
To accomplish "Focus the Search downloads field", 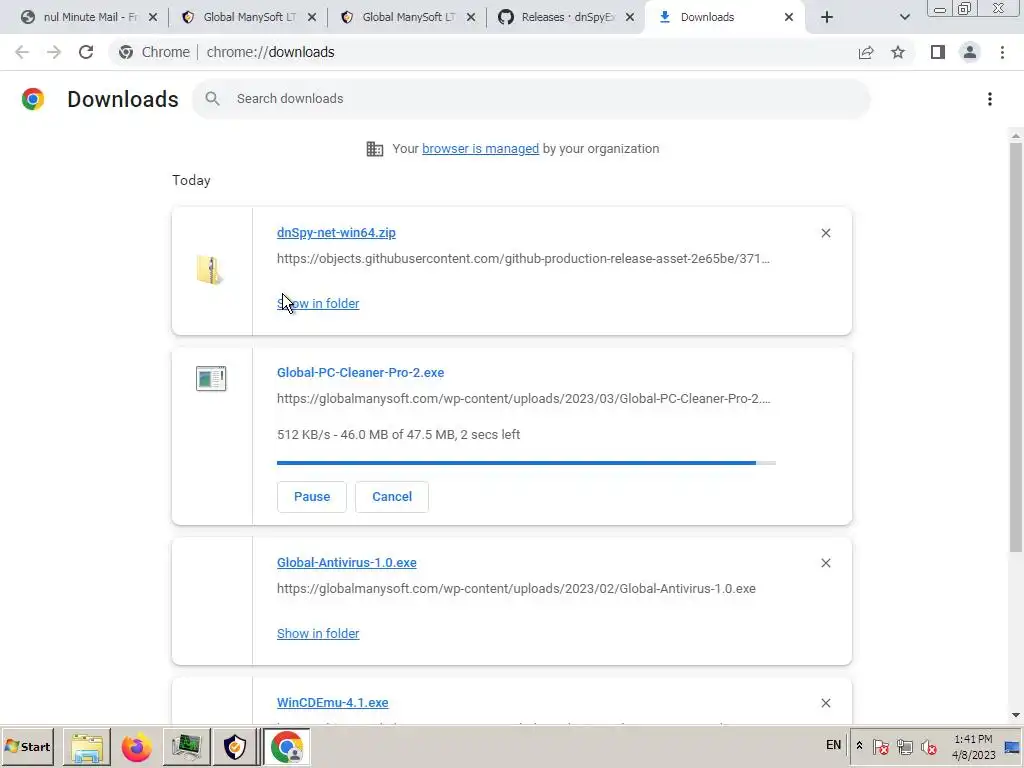I will pyautogui.click(x=532, y=99).
